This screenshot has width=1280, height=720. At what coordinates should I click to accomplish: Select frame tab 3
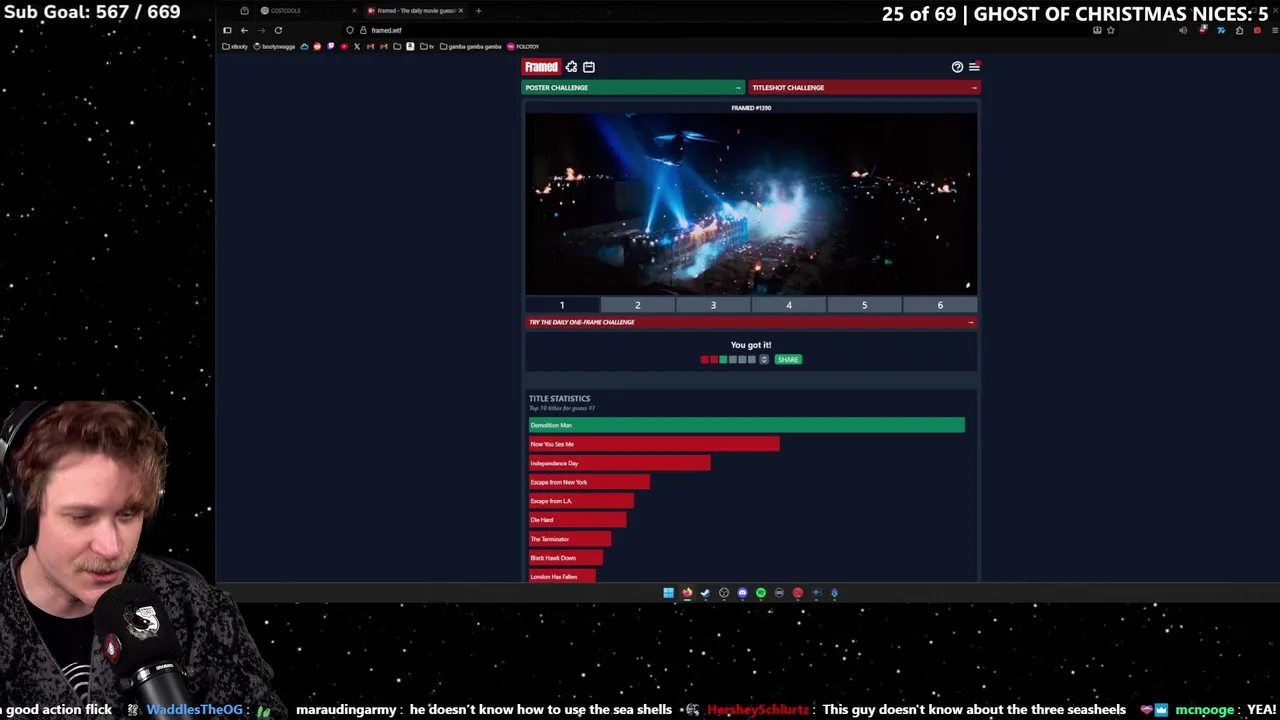(713, 305)
